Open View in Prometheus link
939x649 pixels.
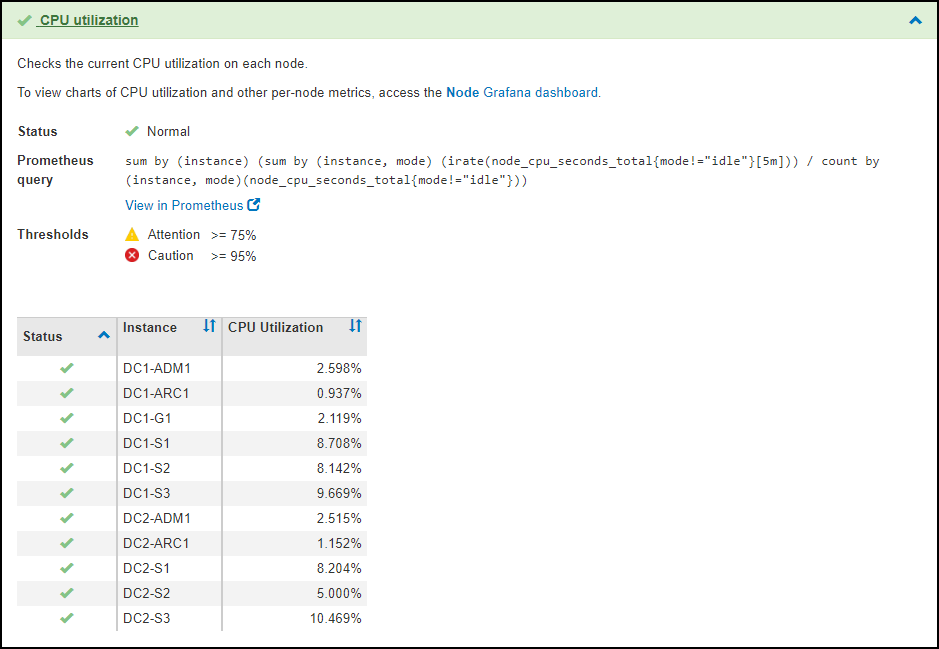(x=184, y=205)
